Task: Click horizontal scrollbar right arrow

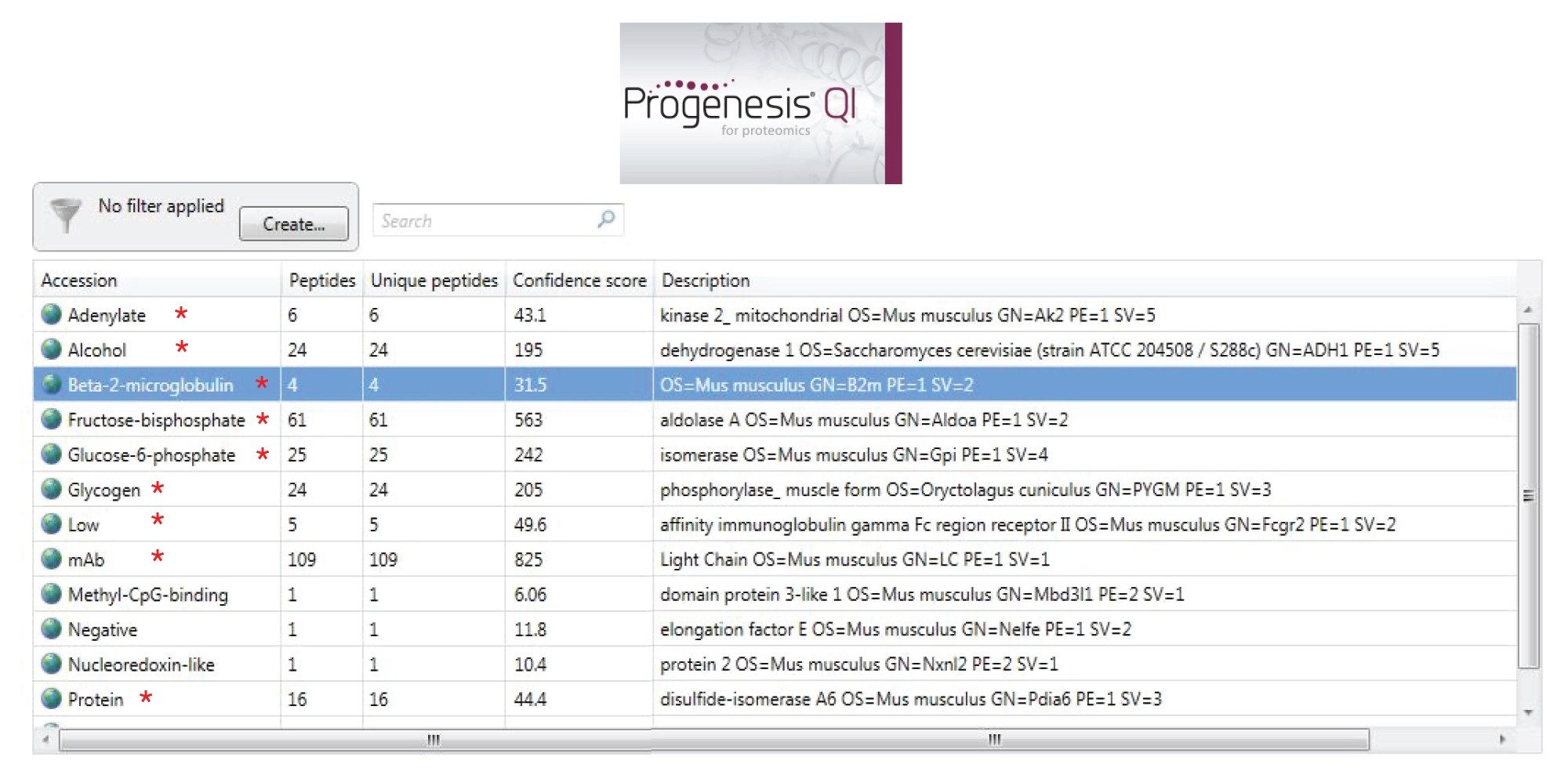Action: pos(1502,739)
